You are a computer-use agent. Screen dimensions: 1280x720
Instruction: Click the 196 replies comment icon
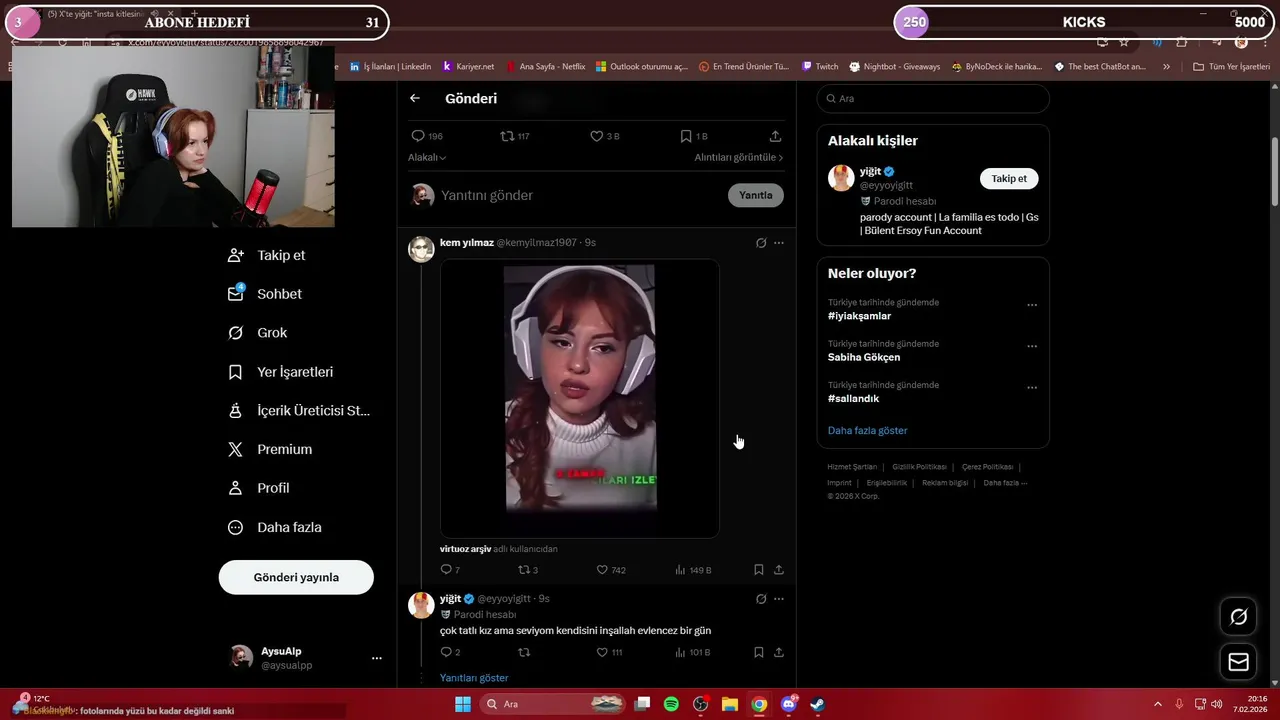click(418, 136)
